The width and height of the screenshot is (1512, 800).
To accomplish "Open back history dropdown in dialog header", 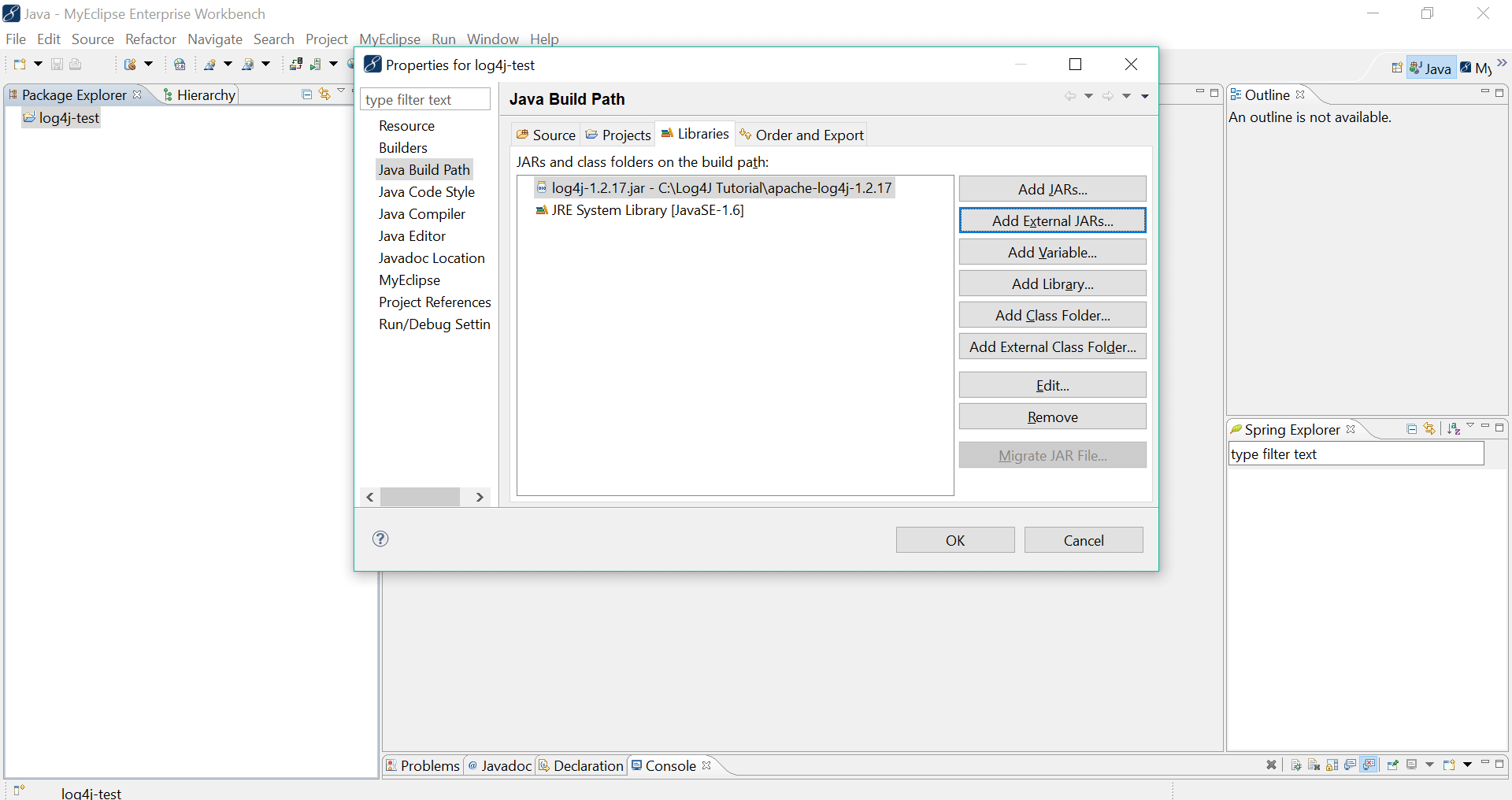I will click(x=1089, y=96).
